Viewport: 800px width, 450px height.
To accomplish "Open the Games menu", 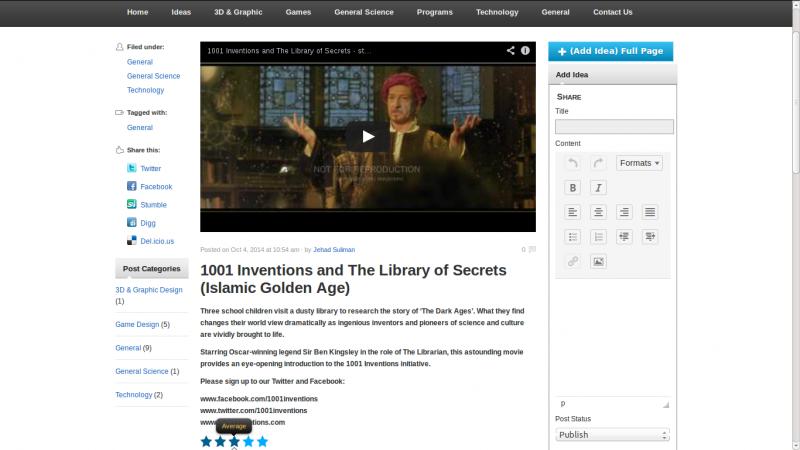I will coord(298,12).
